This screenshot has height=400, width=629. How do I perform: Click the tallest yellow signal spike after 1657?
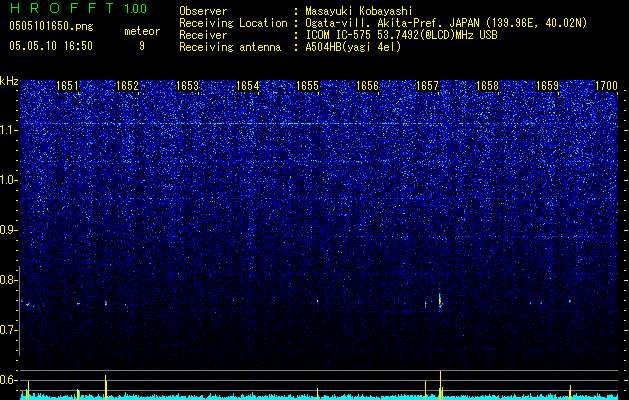[x=440, y=385]
